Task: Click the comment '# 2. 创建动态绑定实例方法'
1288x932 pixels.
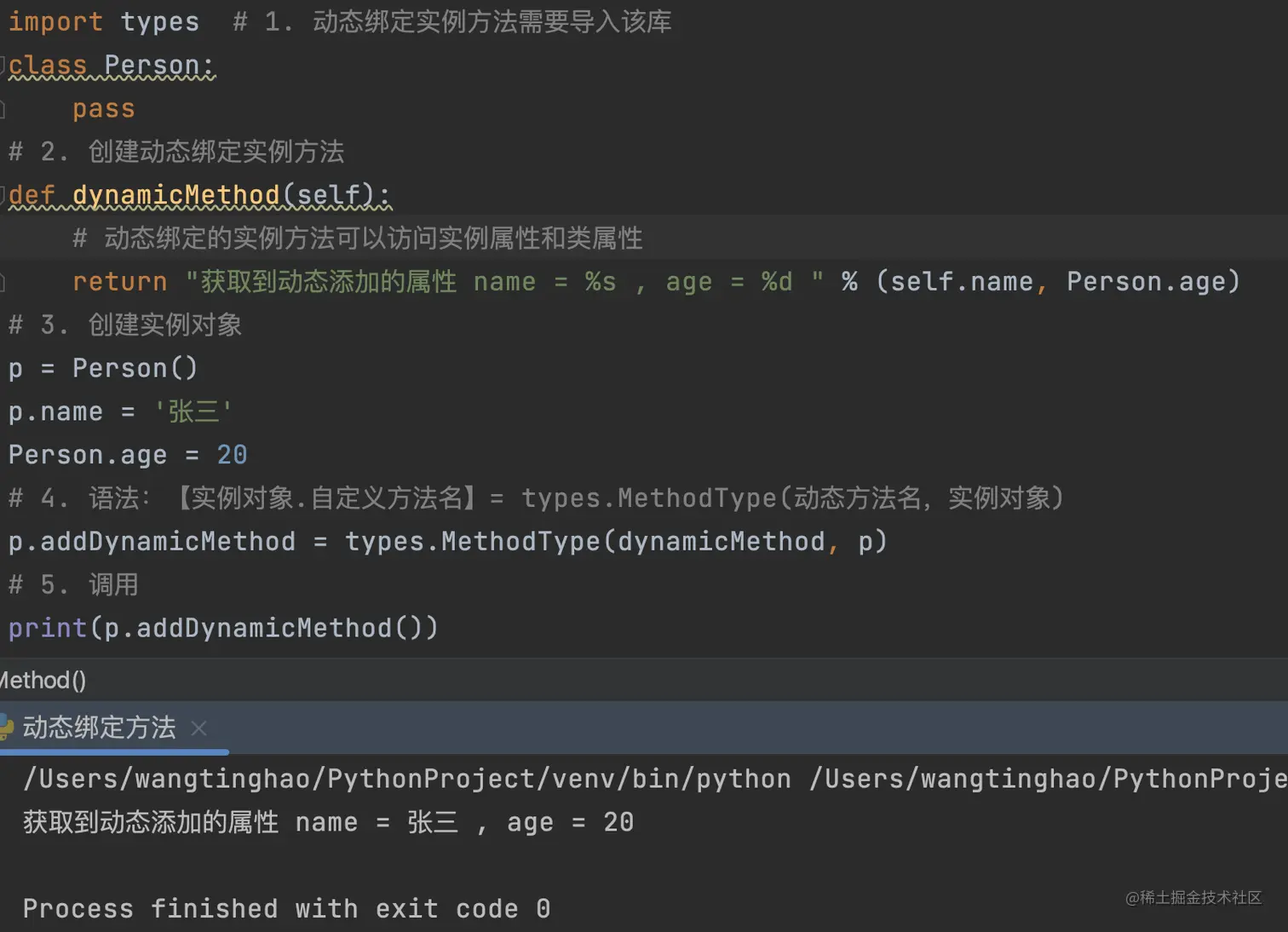Action: coord(176,152)
